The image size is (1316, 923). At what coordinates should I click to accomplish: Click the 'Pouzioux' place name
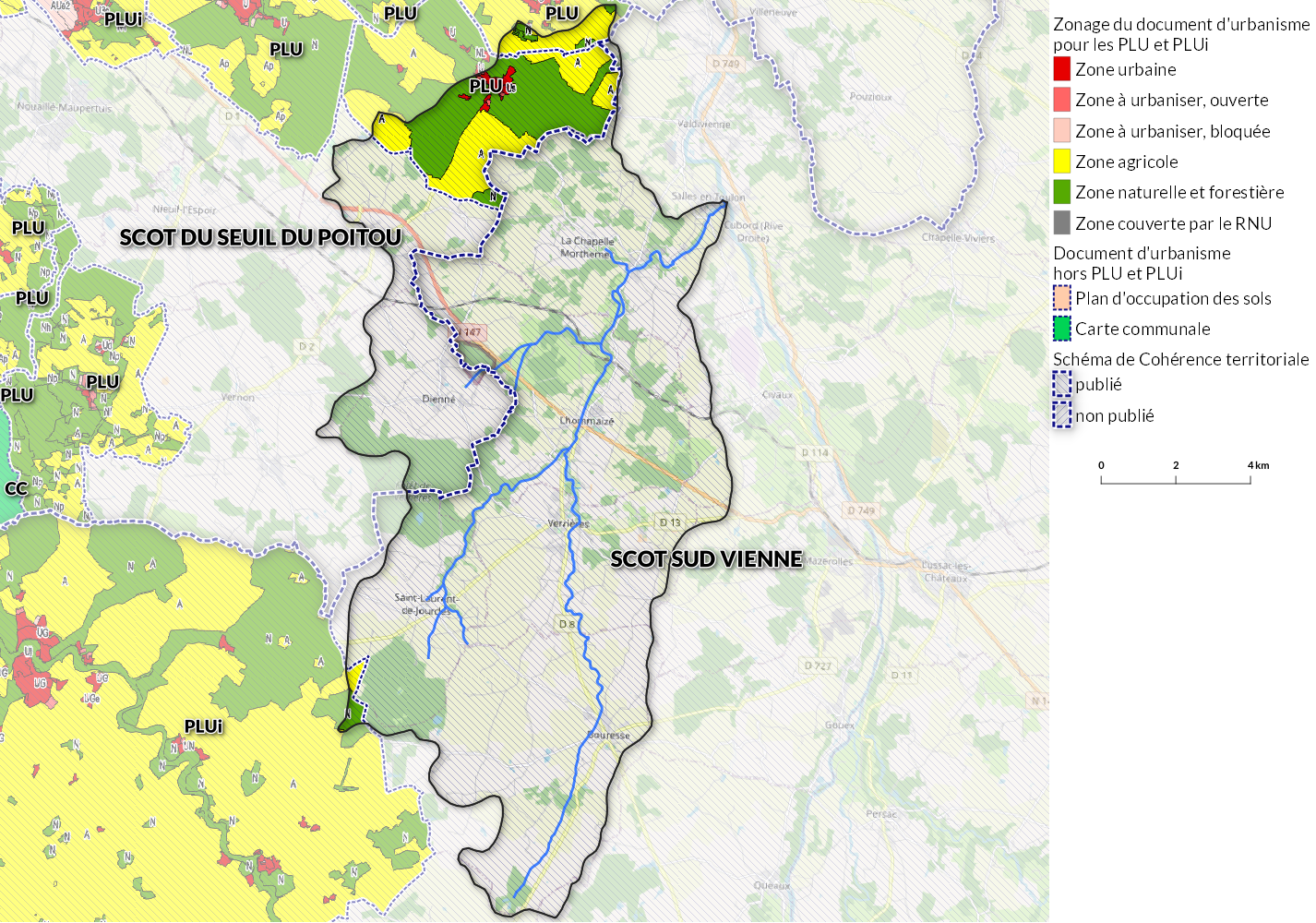[870, 96]
